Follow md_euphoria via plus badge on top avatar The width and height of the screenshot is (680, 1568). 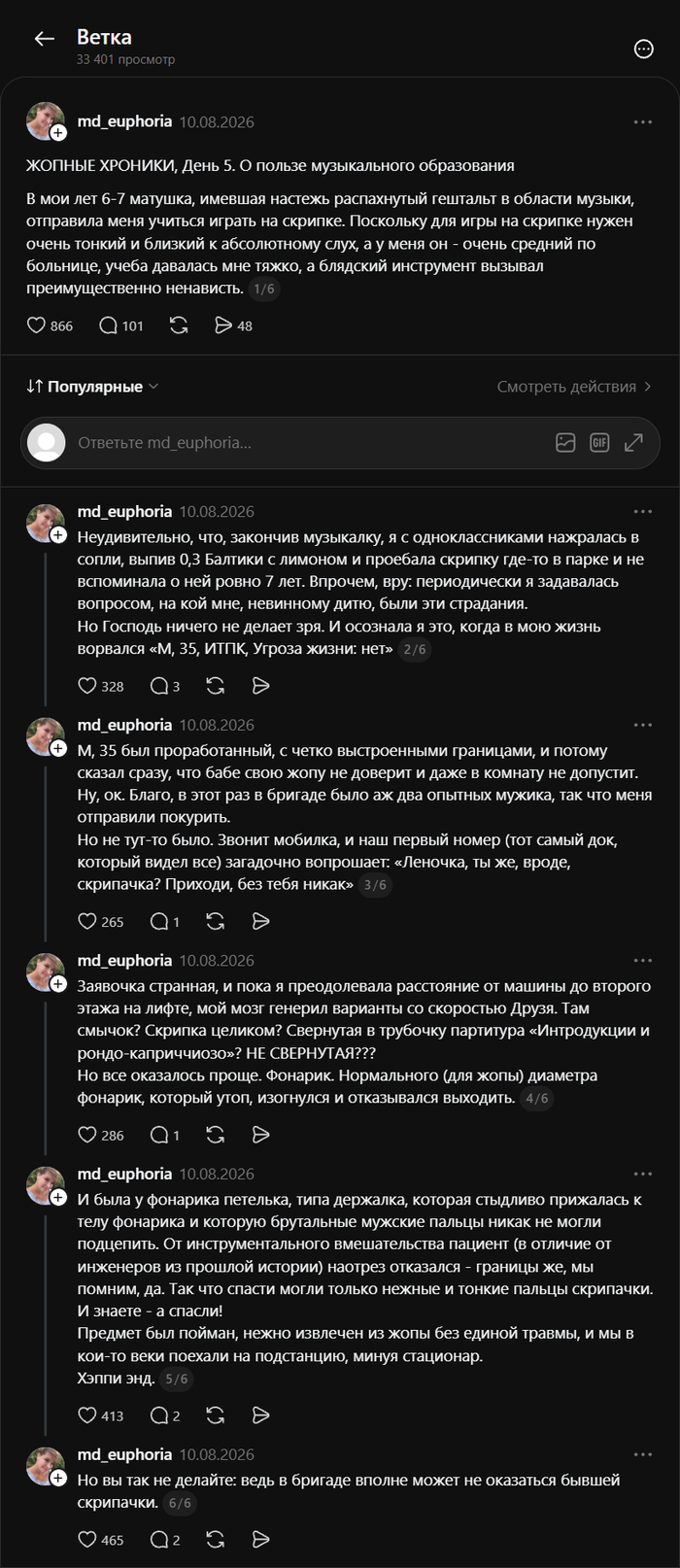58,132
